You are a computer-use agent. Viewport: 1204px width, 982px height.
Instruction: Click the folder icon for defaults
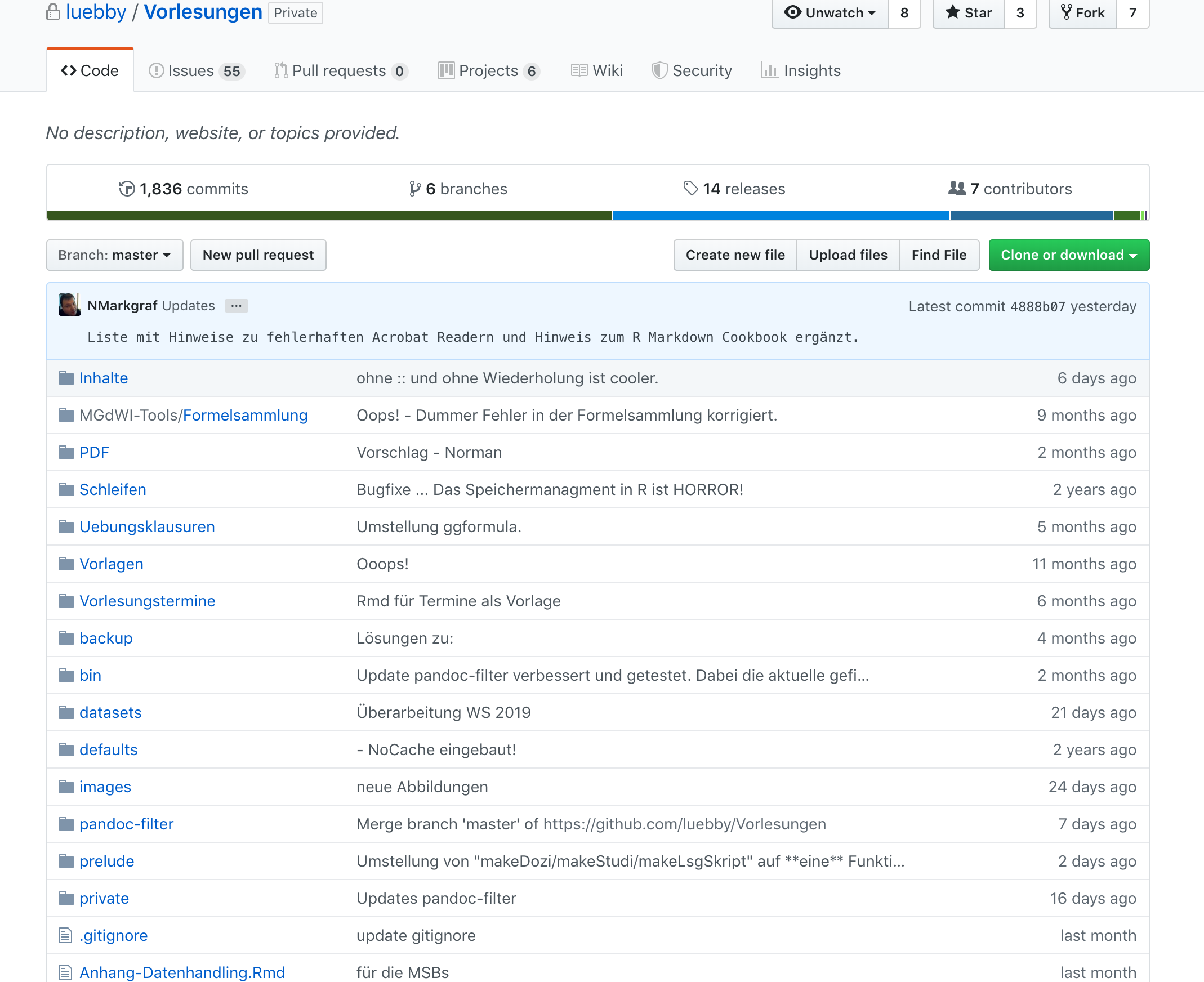[66, 749]
